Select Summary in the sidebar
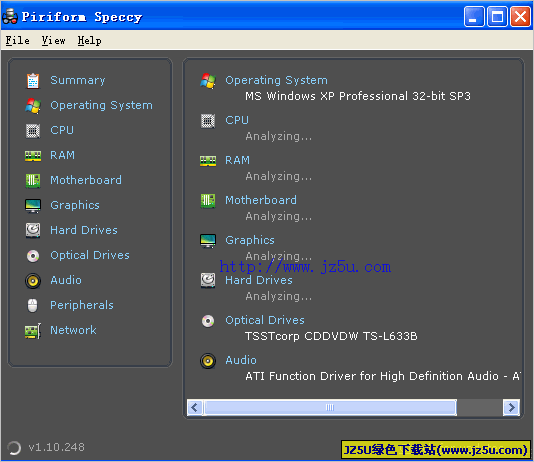The height and width of the screenshot is (462, 534). point(78,80)
